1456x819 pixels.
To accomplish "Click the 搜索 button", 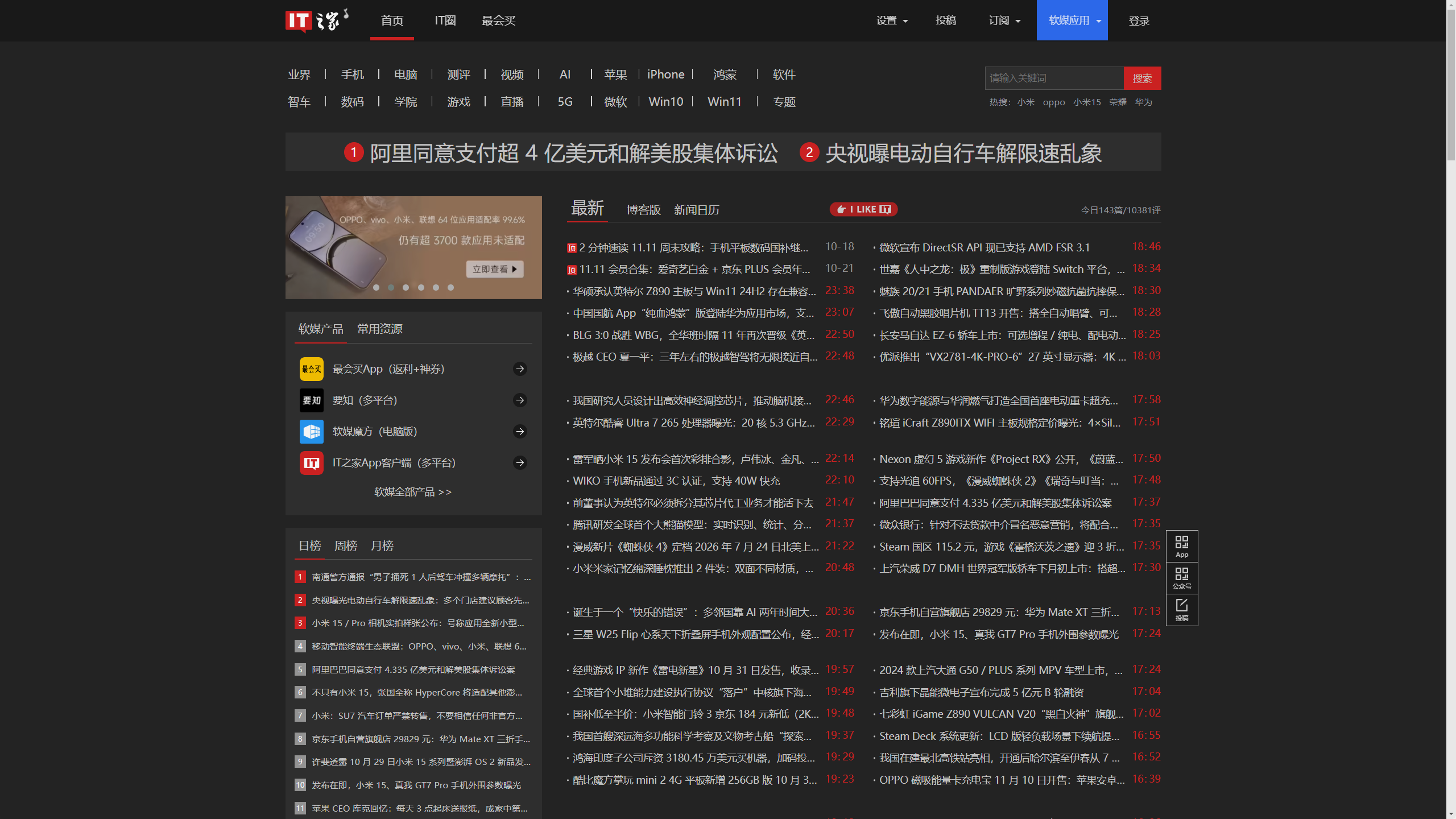I will pyautogui.click(x=1142, y=78).
